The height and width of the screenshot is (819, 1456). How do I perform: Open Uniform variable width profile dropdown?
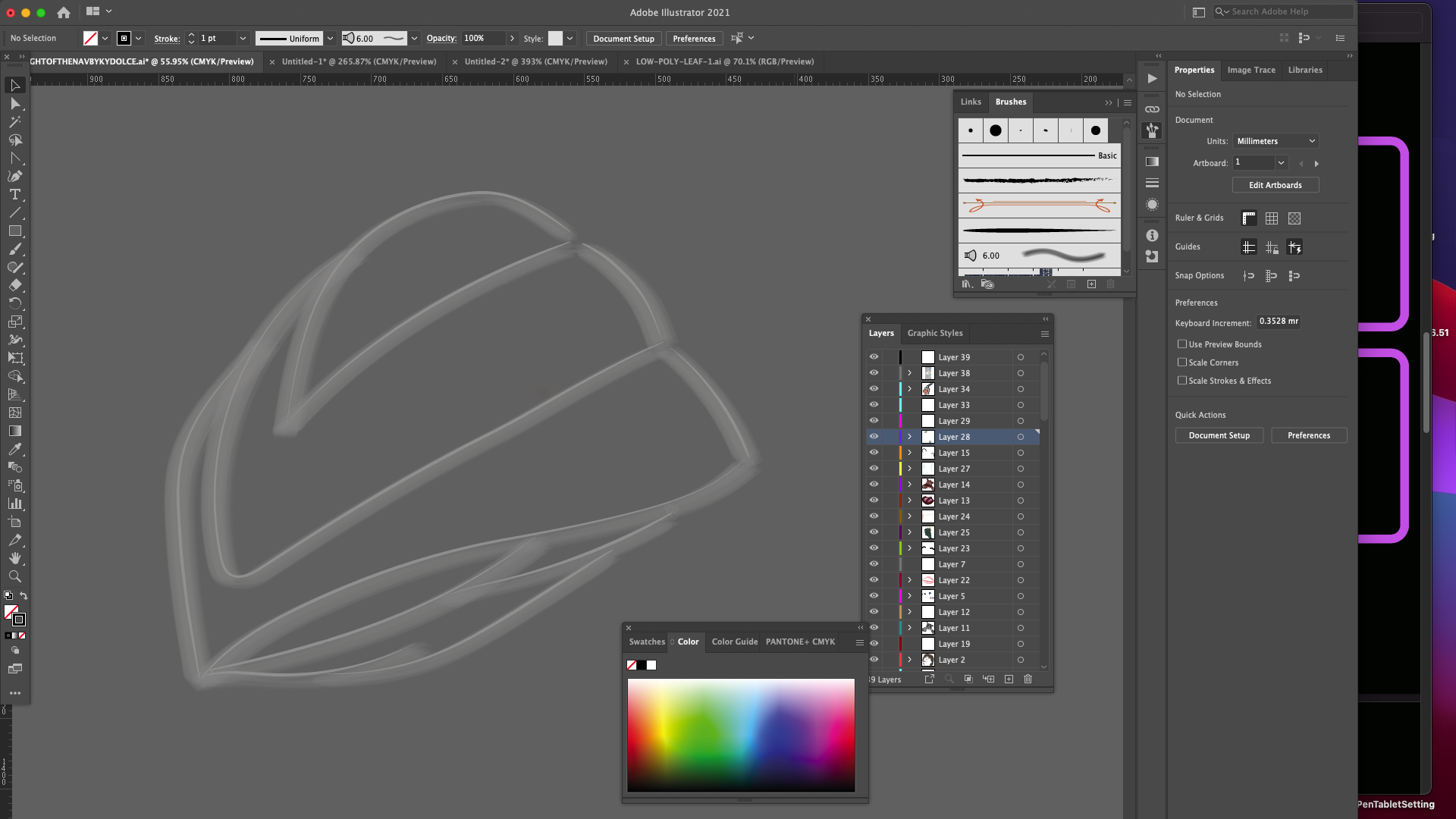pos(330,38)
